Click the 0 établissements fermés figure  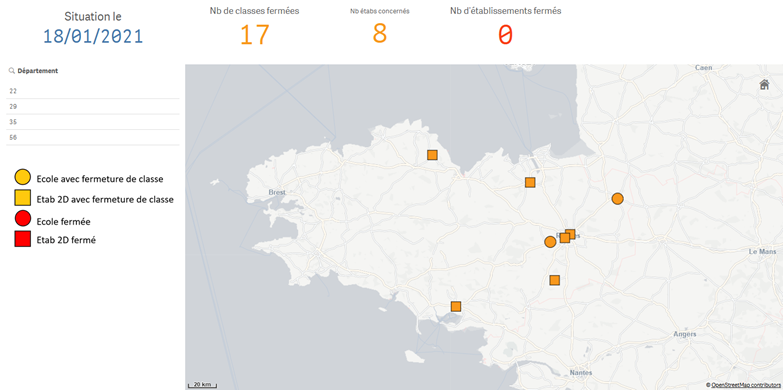point(505,35)
